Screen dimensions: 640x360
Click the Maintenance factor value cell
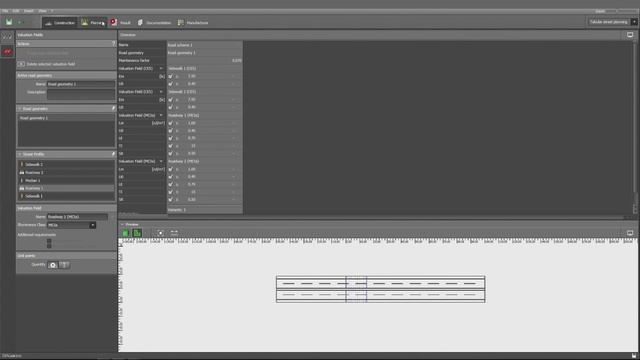click(204, 60)
